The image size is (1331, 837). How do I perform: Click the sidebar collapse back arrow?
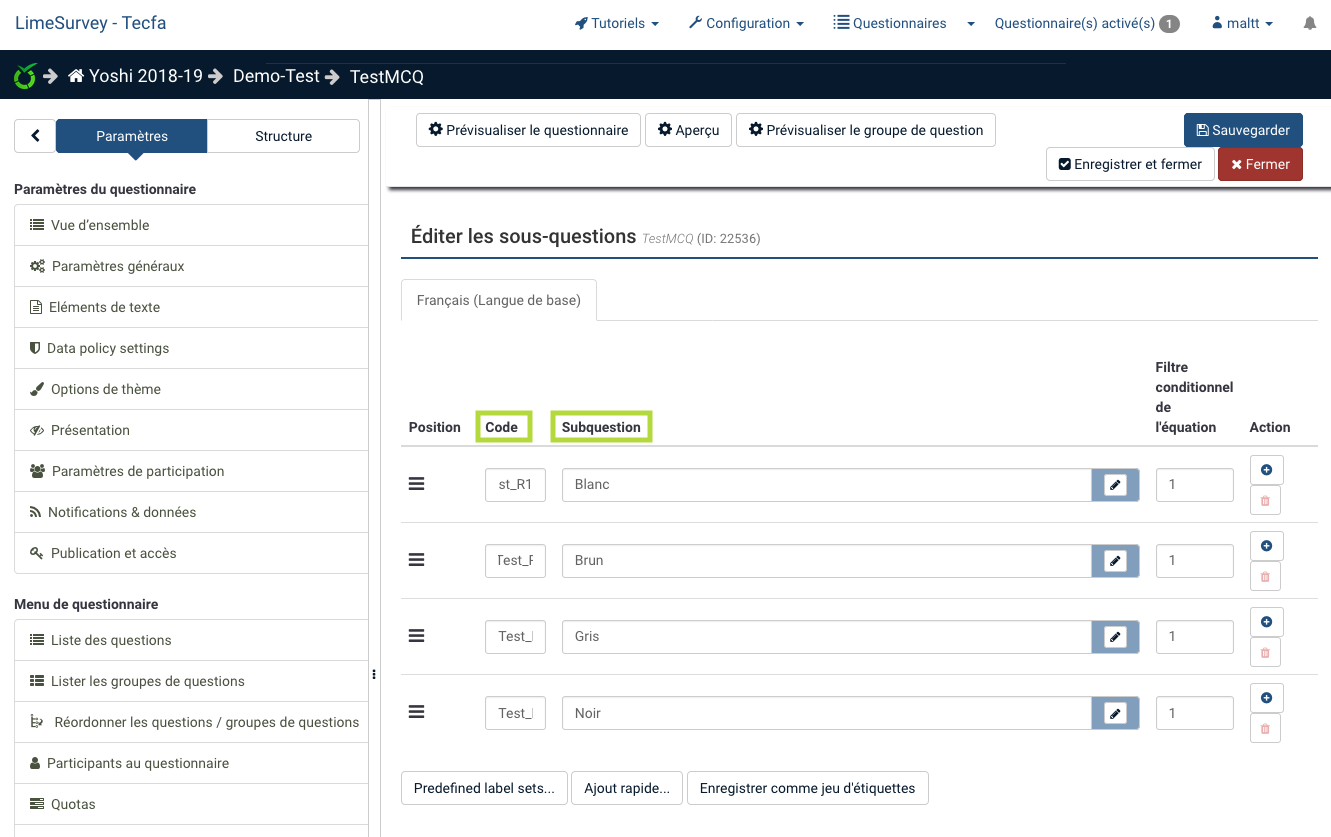pyautogui.click(x=35, y=136)
